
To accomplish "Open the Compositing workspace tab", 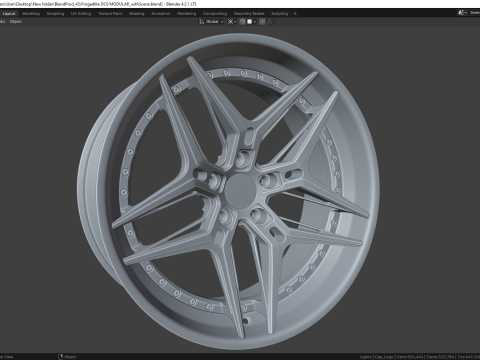I will pos(215,14).
